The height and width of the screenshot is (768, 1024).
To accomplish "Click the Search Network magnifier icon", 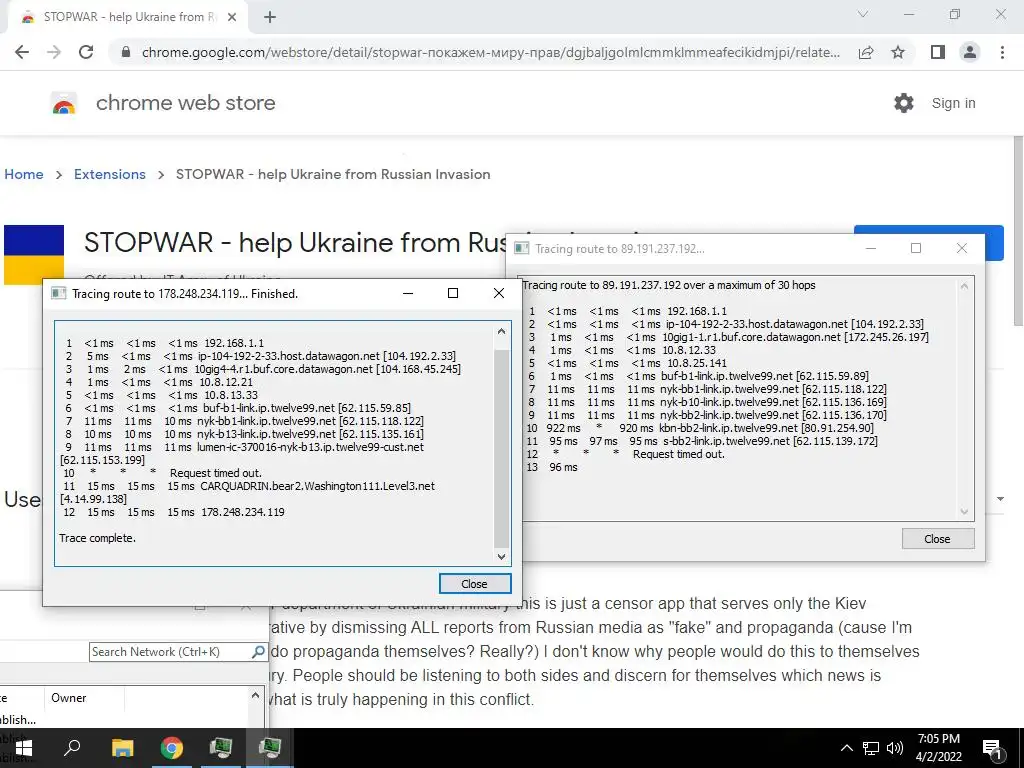I will click(x=259, y=652).
